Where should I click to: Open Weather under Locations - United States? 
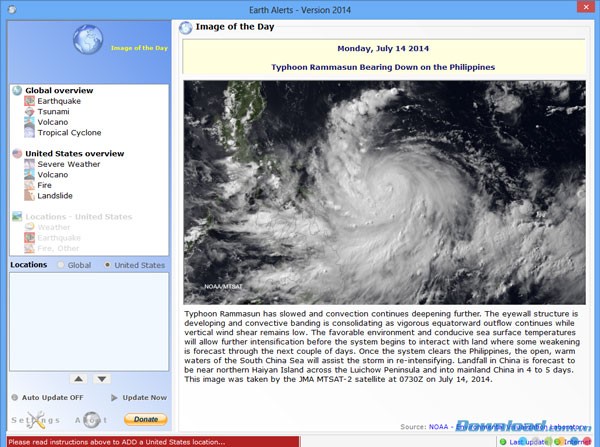click(x=54, y=227)
